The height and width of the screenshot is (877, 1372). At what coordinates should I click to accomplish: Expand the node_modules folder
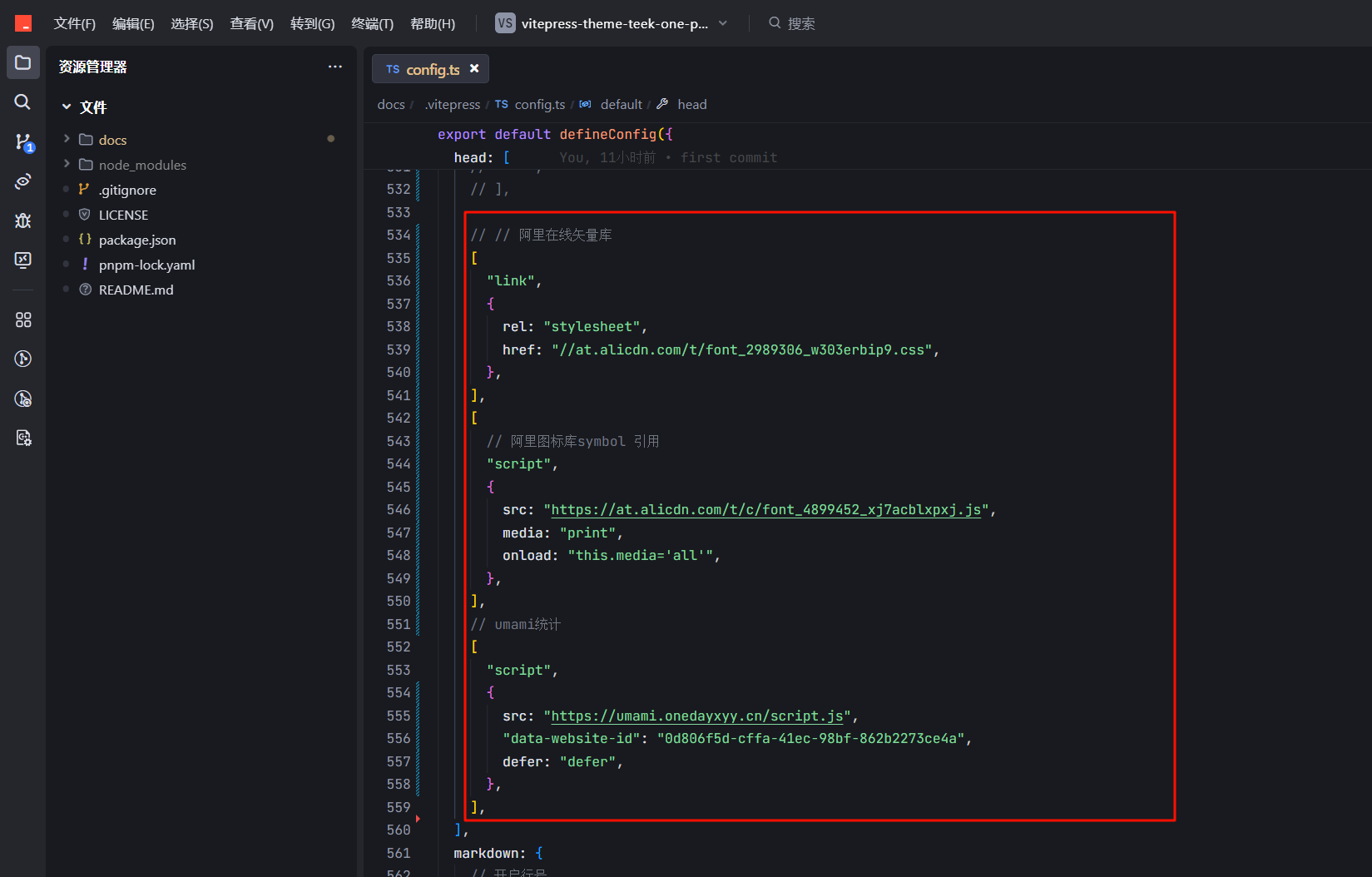[67, 164]
